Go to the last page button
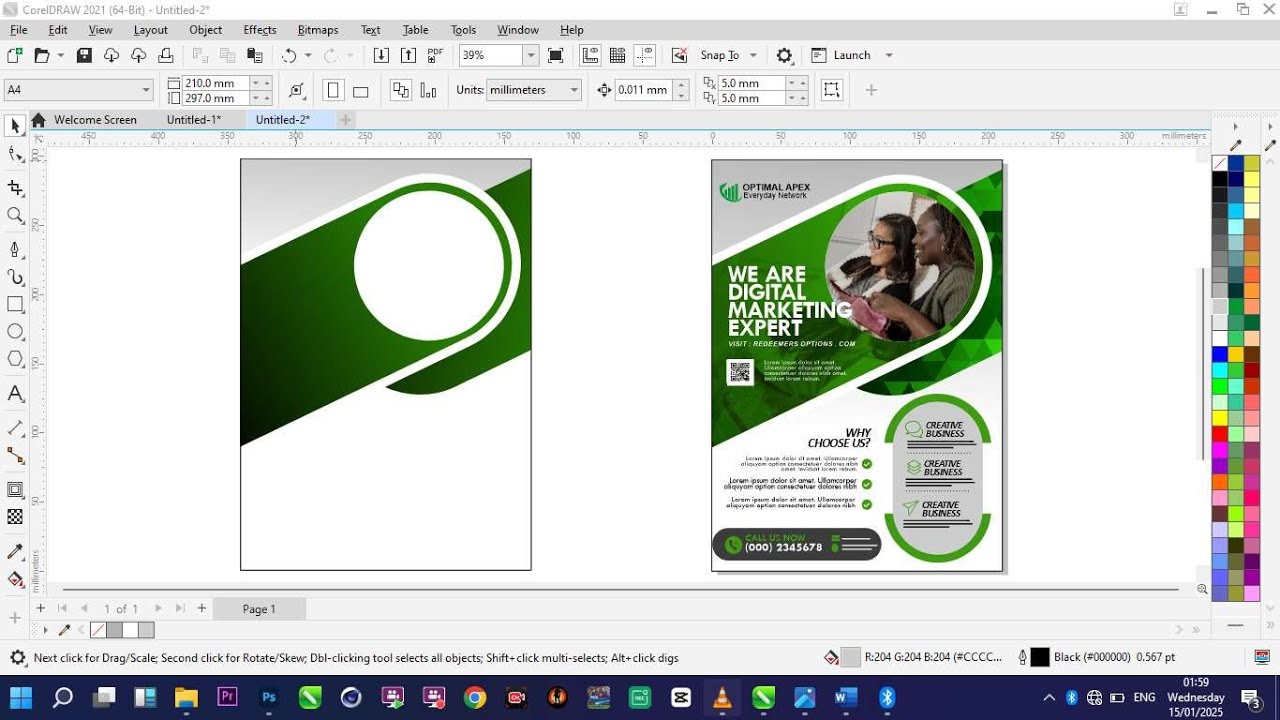This screenshot has height=720, width=1280. click(x=180, y=608)
